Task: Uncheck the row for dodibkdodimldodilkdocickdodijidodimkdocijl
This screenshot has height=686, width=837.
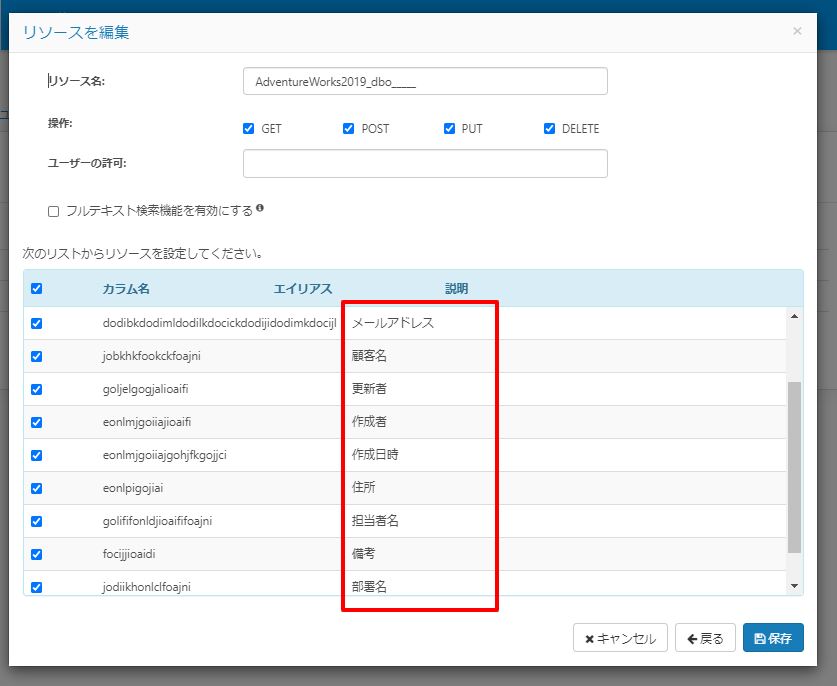Action: [x=36, y=324]
